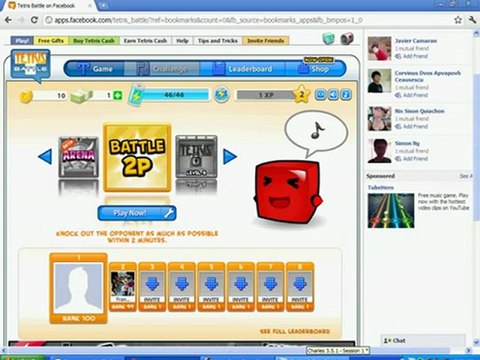
Task: Click See Full Leaderboard link
Action: (x=295, y=331)
